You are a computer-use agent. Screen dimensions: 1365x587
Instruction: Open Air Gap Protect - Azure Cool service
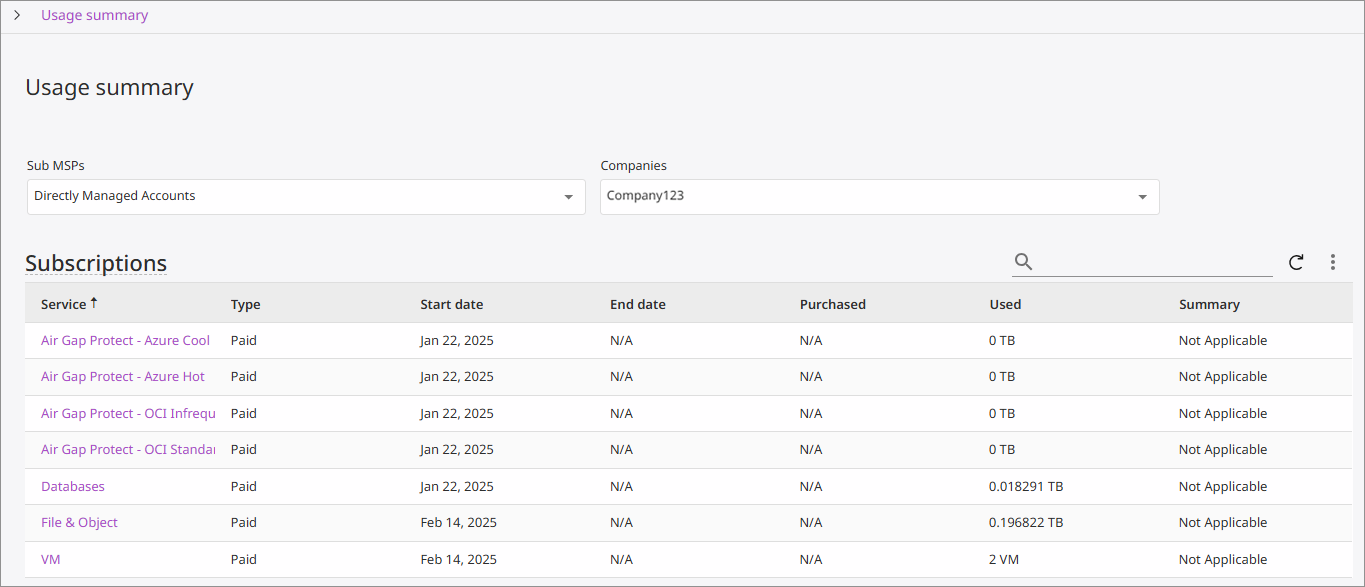pyautogui.click(x=125, y=341)
